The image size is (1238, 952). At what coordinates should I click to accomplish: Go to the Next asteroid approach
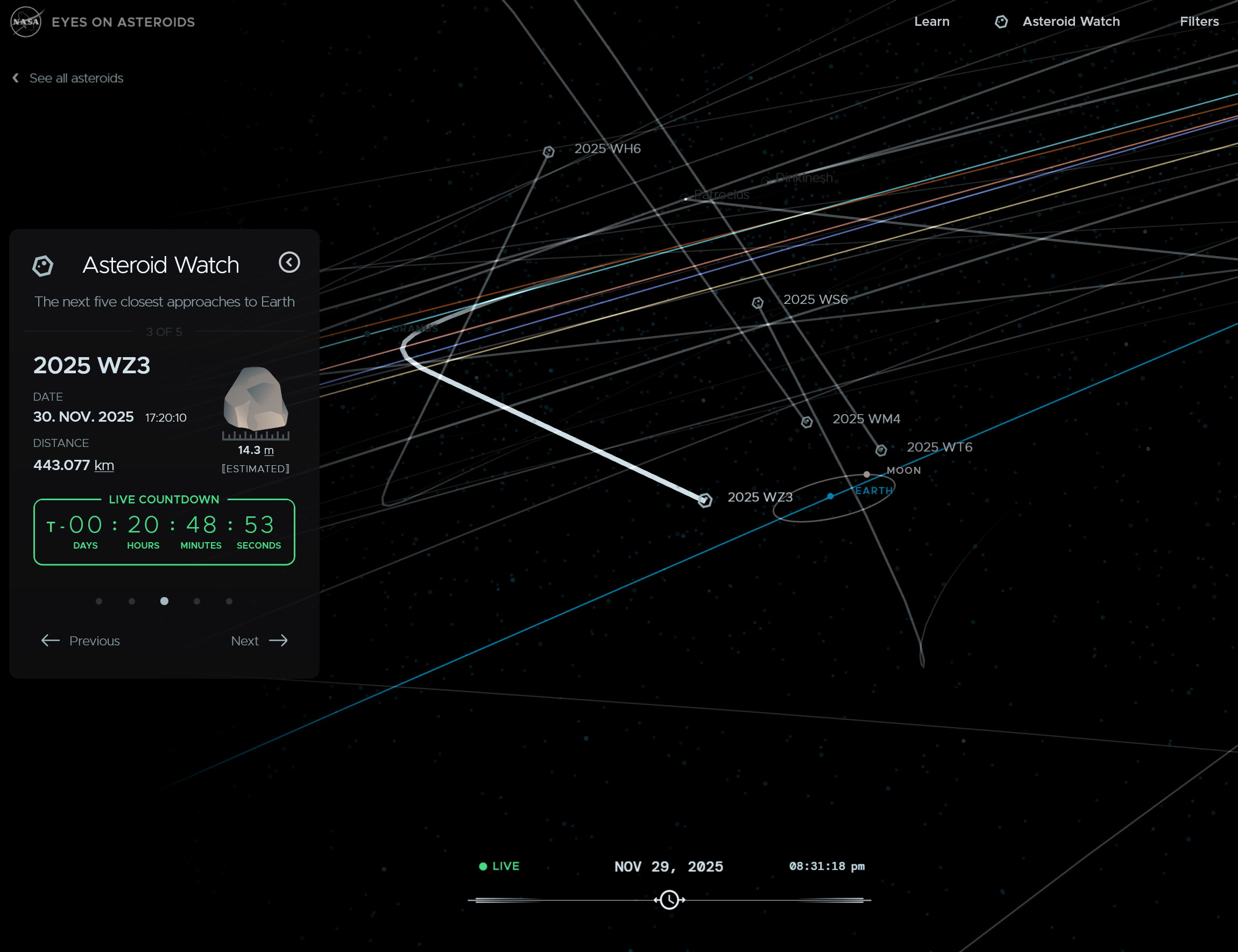coord(259,641)
